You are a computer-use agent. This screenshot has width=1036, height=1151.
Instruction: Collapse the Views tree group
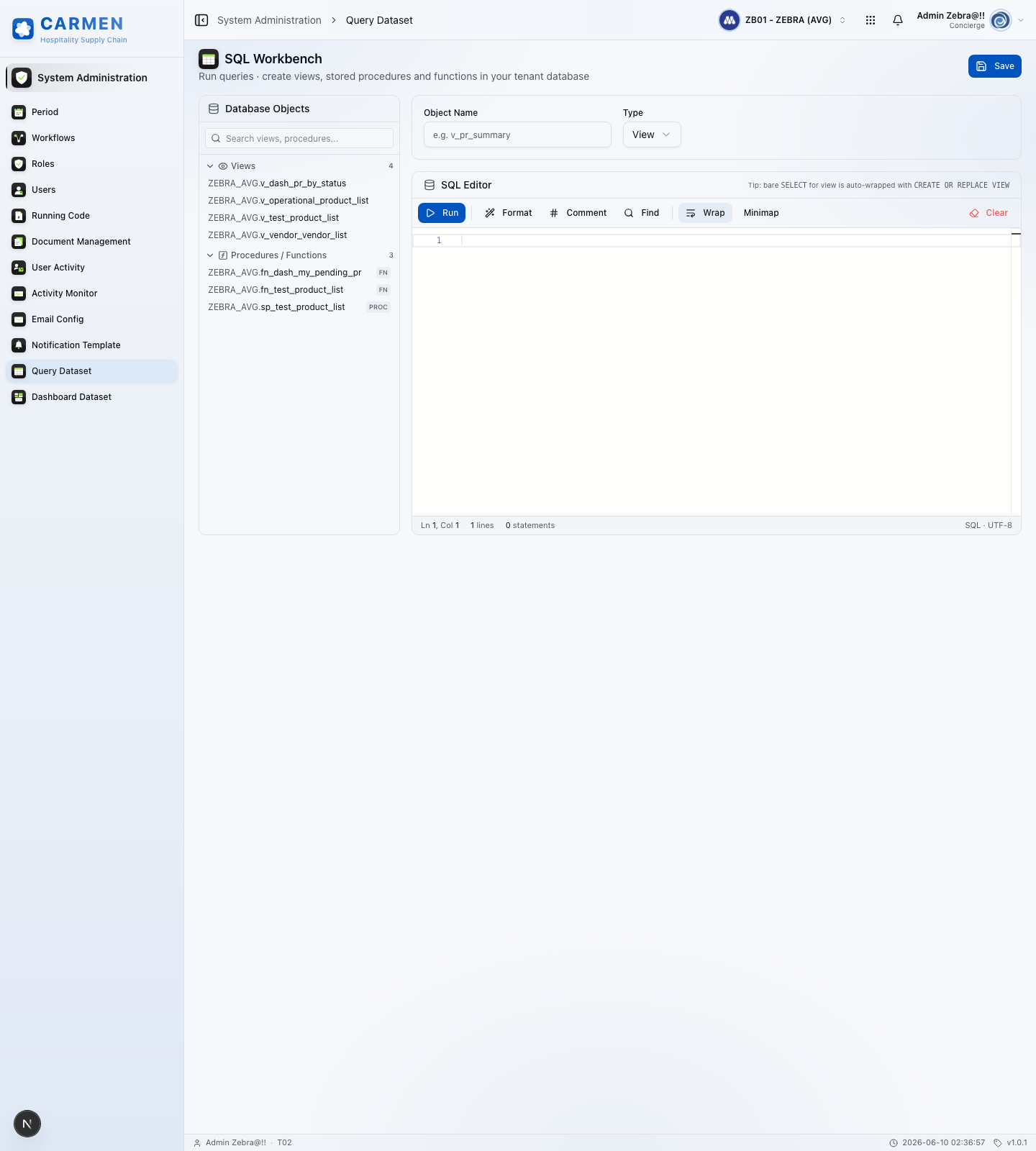[x=210, y=166]
